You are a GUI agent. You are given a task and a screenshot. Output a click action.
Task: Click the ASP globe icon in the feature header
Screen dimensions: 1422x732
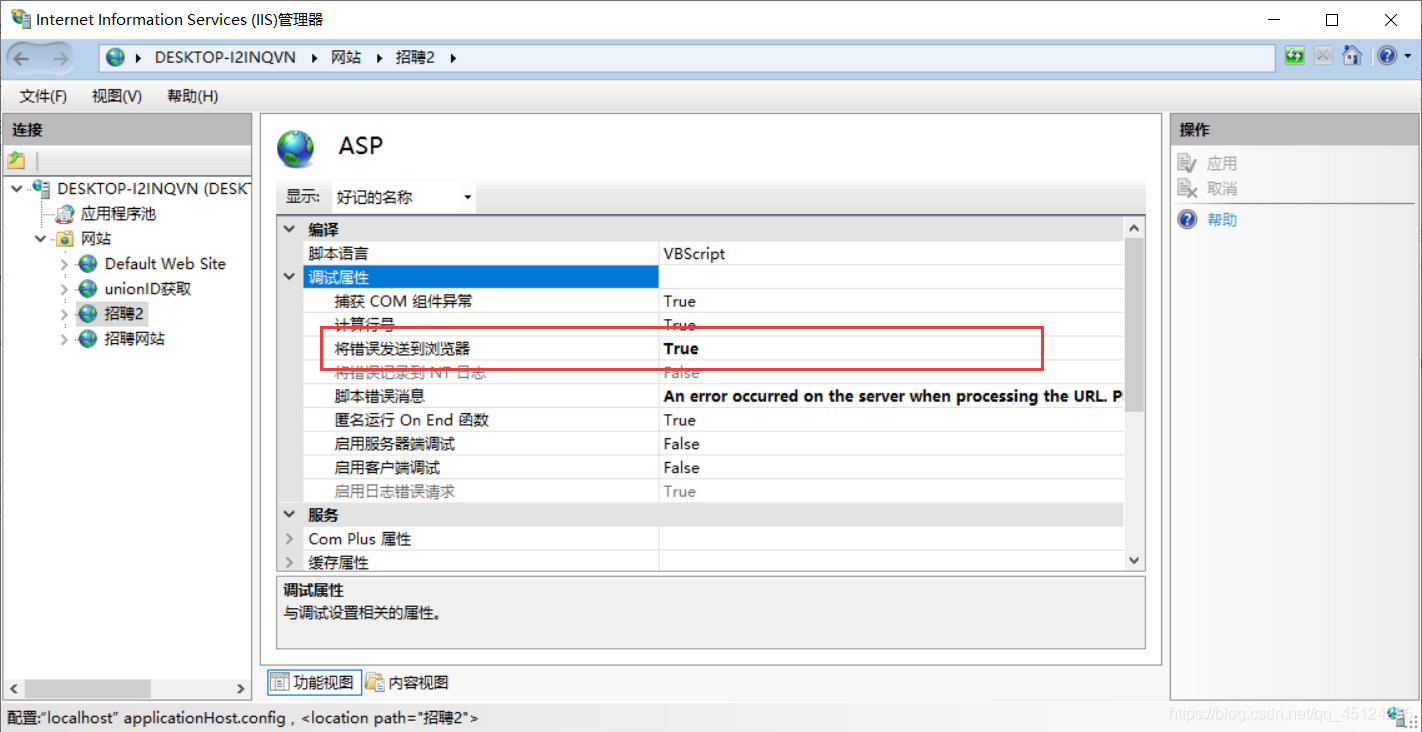click(293, 147)
